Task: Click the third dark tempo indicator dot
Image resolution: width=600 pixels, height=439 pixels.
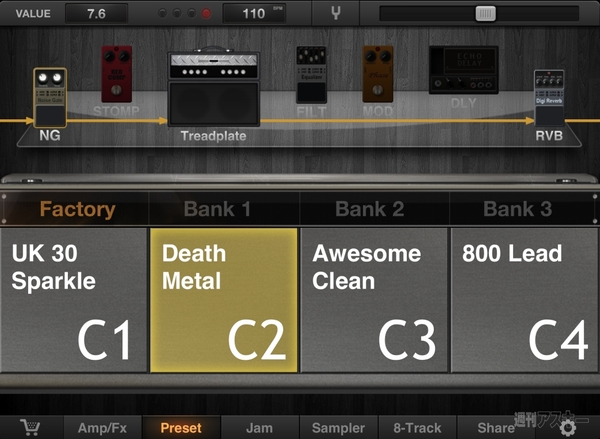Action: pyautogui.click(x=192, y=14)
